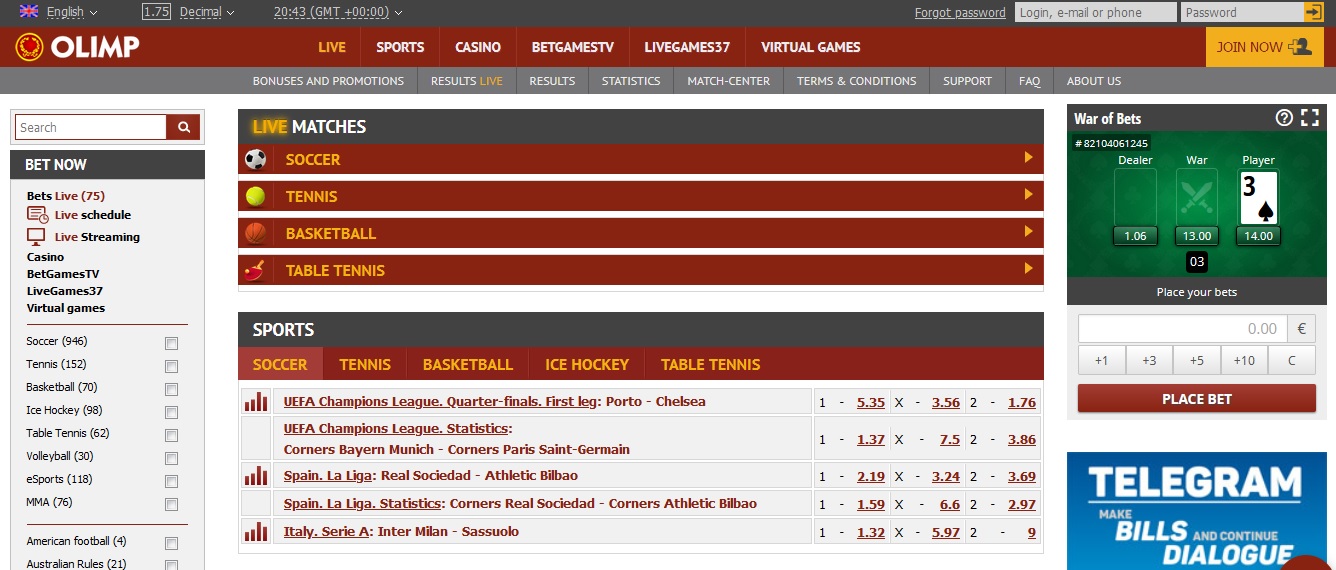Click the Live schedule calendar icon
The image size is (1336, 570).
tap(37, 214)
